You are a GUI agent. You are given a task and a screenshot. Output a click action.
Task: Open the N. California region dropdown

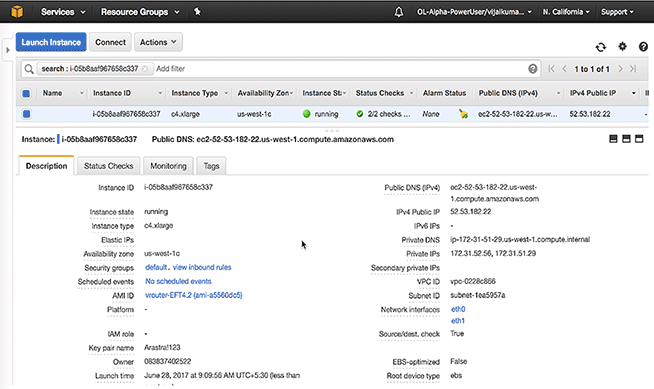click(566, 12)
